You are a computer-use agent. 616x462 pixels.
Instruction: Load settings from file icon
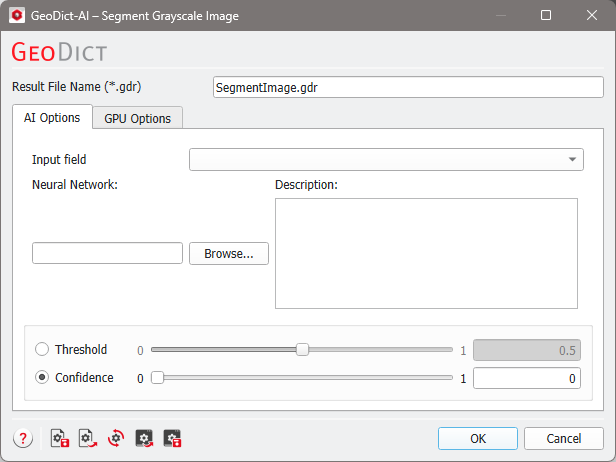88,438
